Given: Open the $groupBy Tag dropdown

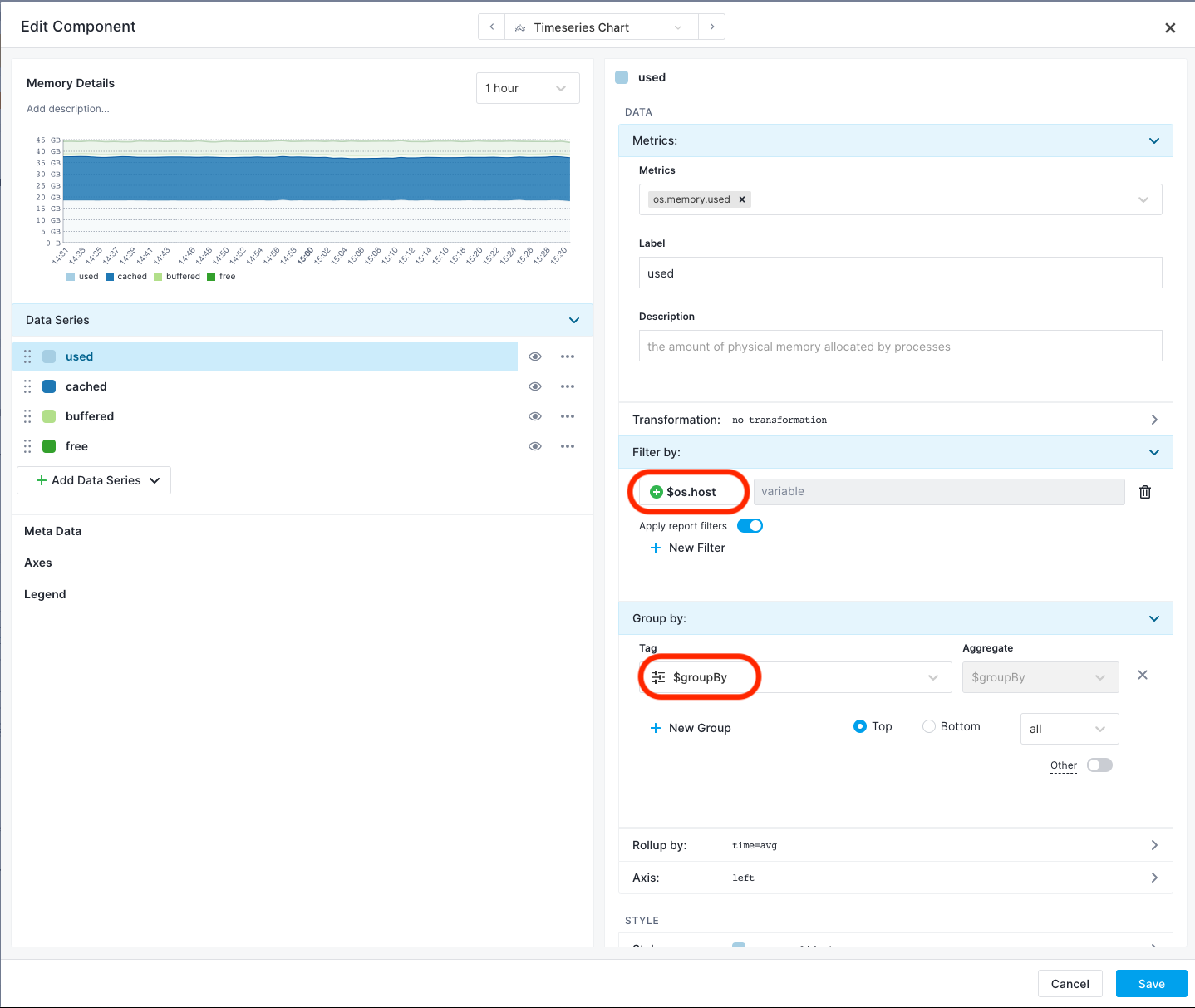Looking at the screenshot, I should [x=795, y=677].
